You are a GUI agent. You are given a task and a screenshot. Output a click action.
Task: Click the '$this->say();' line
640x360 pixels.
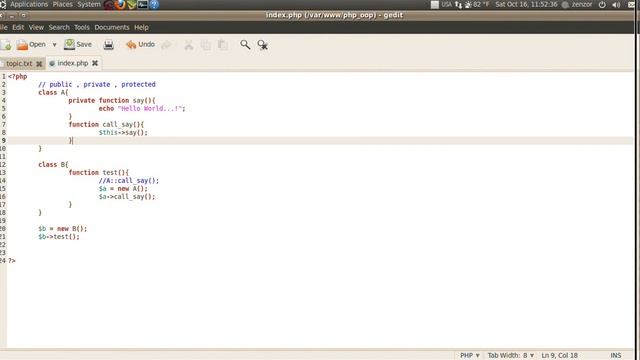(x=123, y=133)
